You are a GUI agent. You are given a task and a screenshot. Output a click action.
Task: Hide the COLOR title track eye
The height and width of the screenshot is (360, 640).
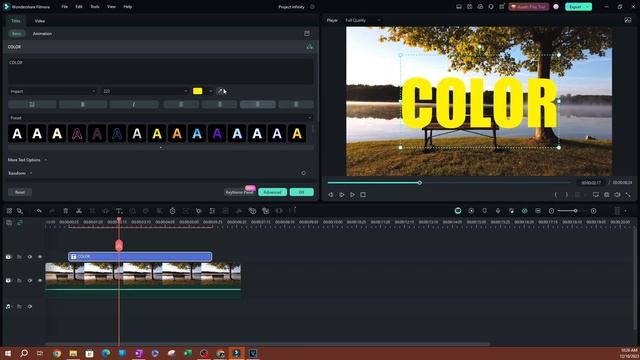pos(40,257)
